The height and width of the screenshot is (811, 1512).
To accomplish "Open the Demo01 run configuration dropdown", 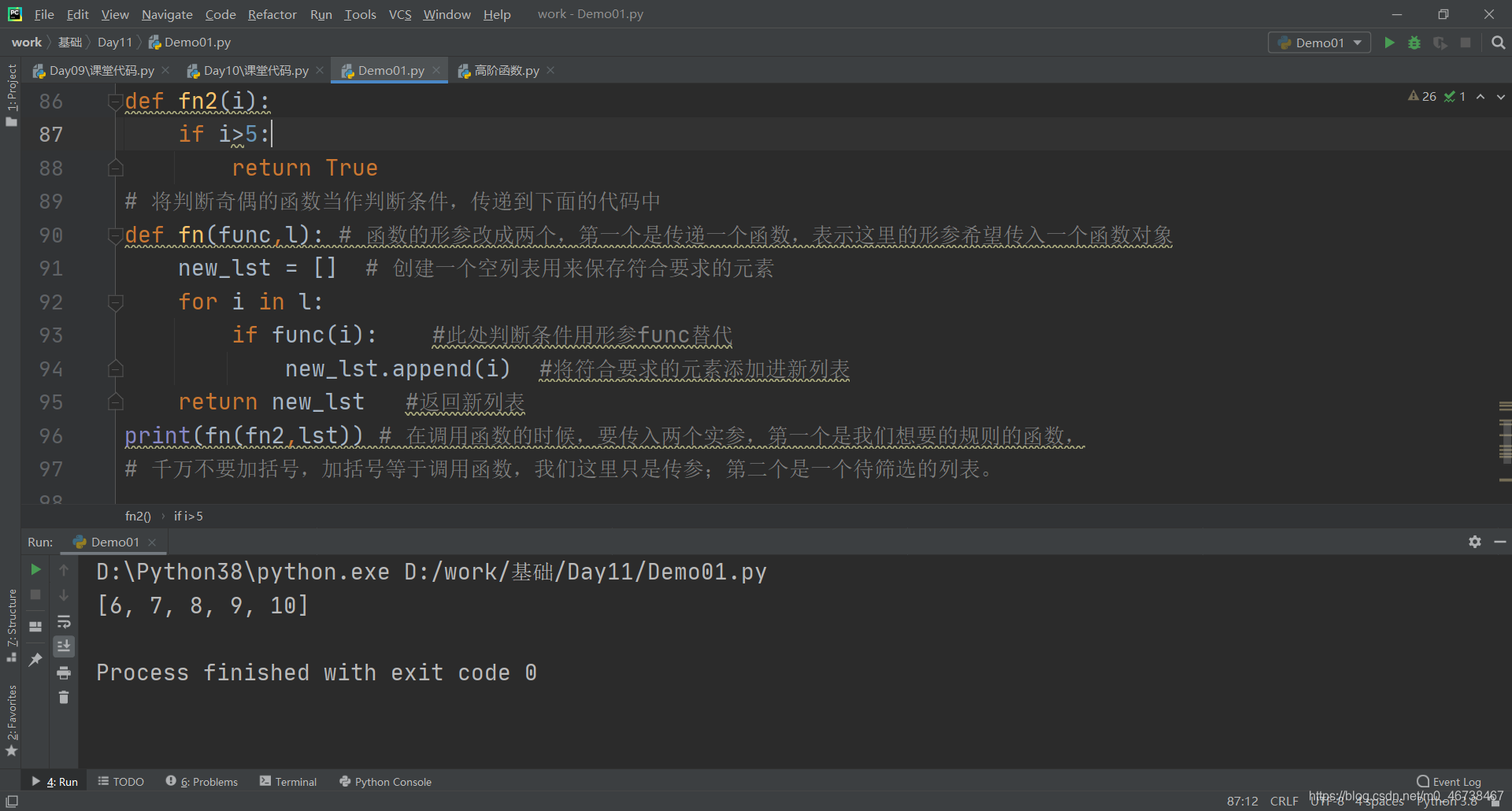I will (x=1319, y=43).
